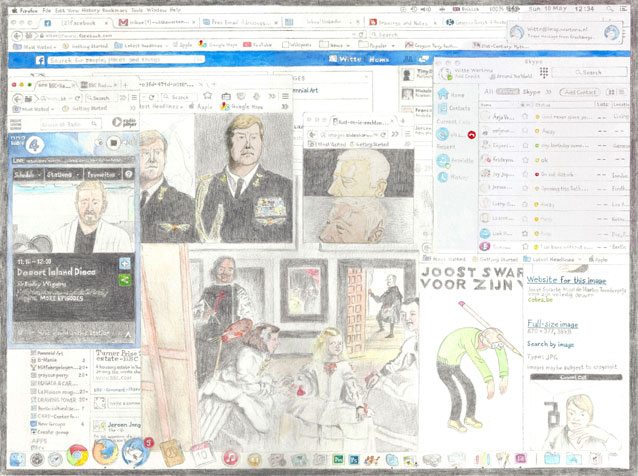Click MORE EPISODES in the radio player
The height and width of the screenshot is (476, 638).
point(61,299)
